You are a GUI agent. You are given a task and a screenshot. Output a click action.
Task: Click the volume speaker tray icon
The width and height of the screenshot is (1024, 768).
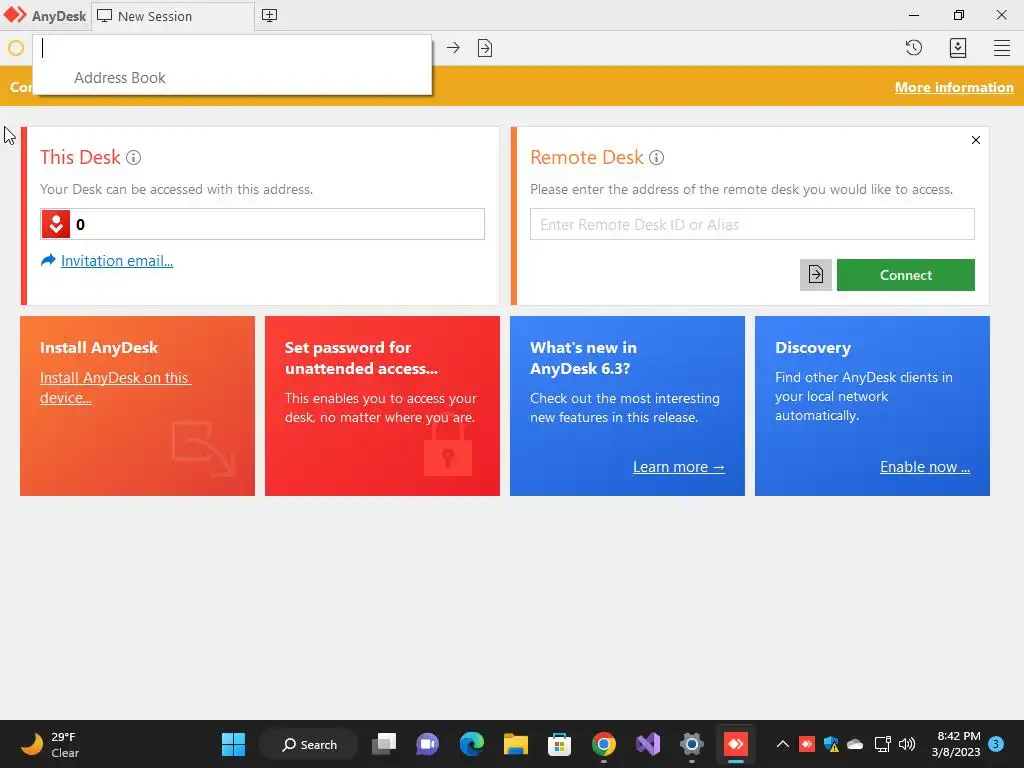pos(907,744)
